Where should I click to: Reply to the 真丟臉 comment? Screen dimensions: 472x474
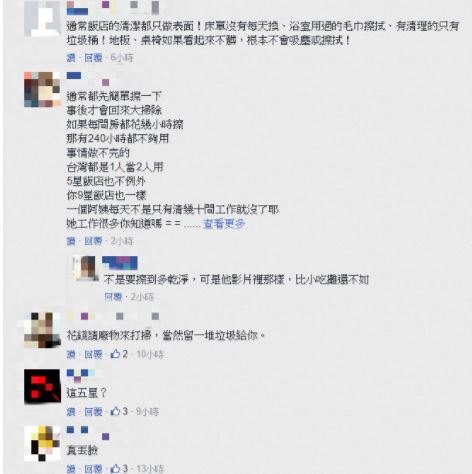click(93, 469)
